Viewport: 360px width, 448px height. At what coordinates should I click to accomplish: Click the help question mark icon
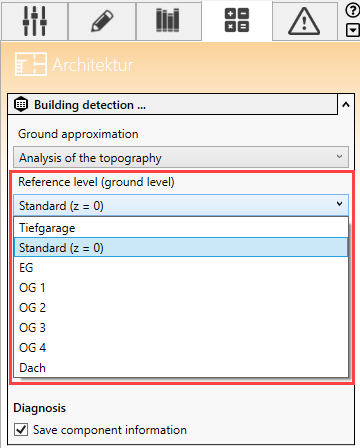(x=352, y=10)
